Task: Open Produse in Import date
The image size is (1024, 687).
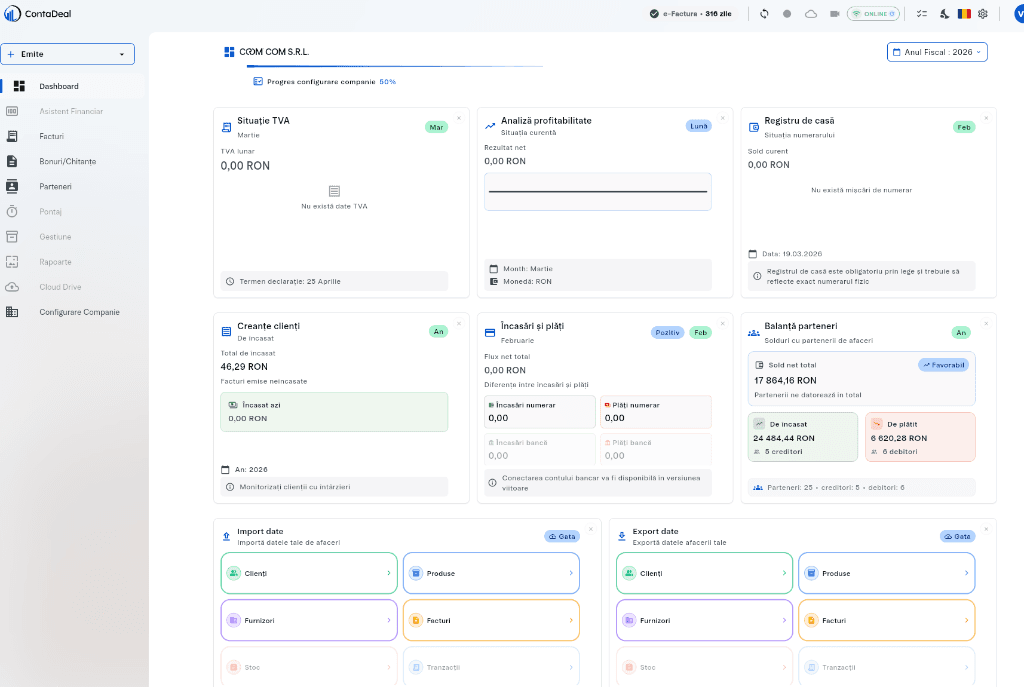Action: point(491,573)
